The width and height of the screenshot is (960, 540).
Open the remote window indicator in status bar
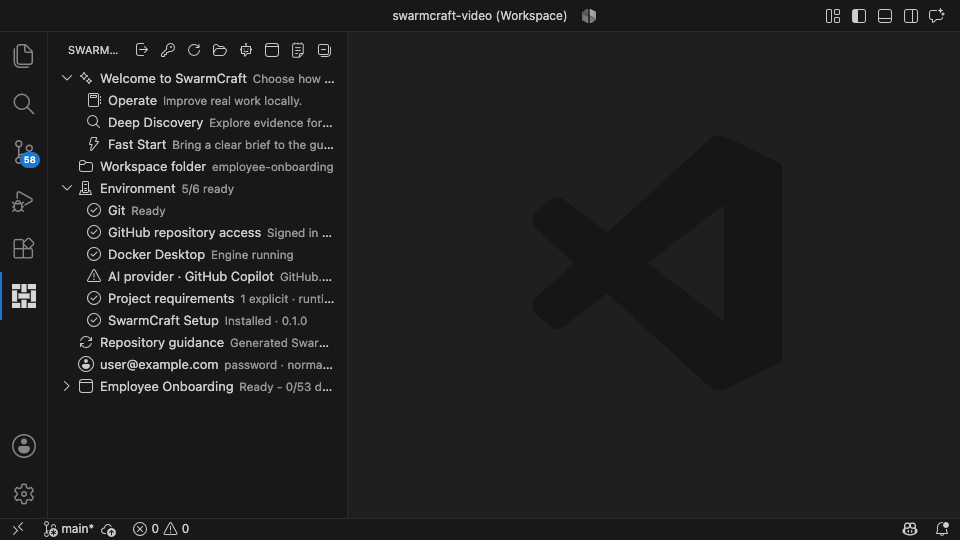18,529
